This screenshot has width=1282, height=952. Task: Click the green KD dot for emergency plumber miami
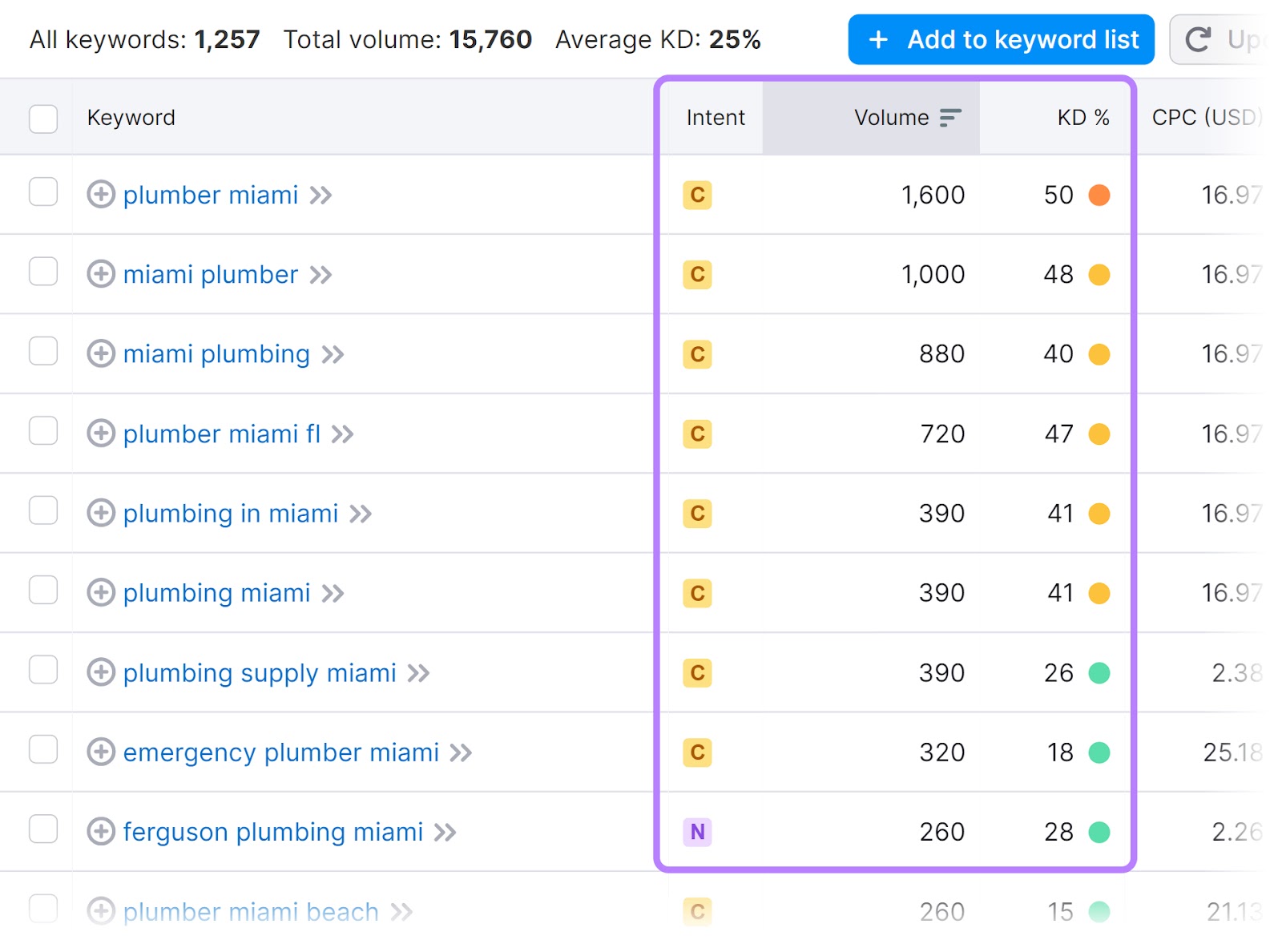coord(1101,752)
